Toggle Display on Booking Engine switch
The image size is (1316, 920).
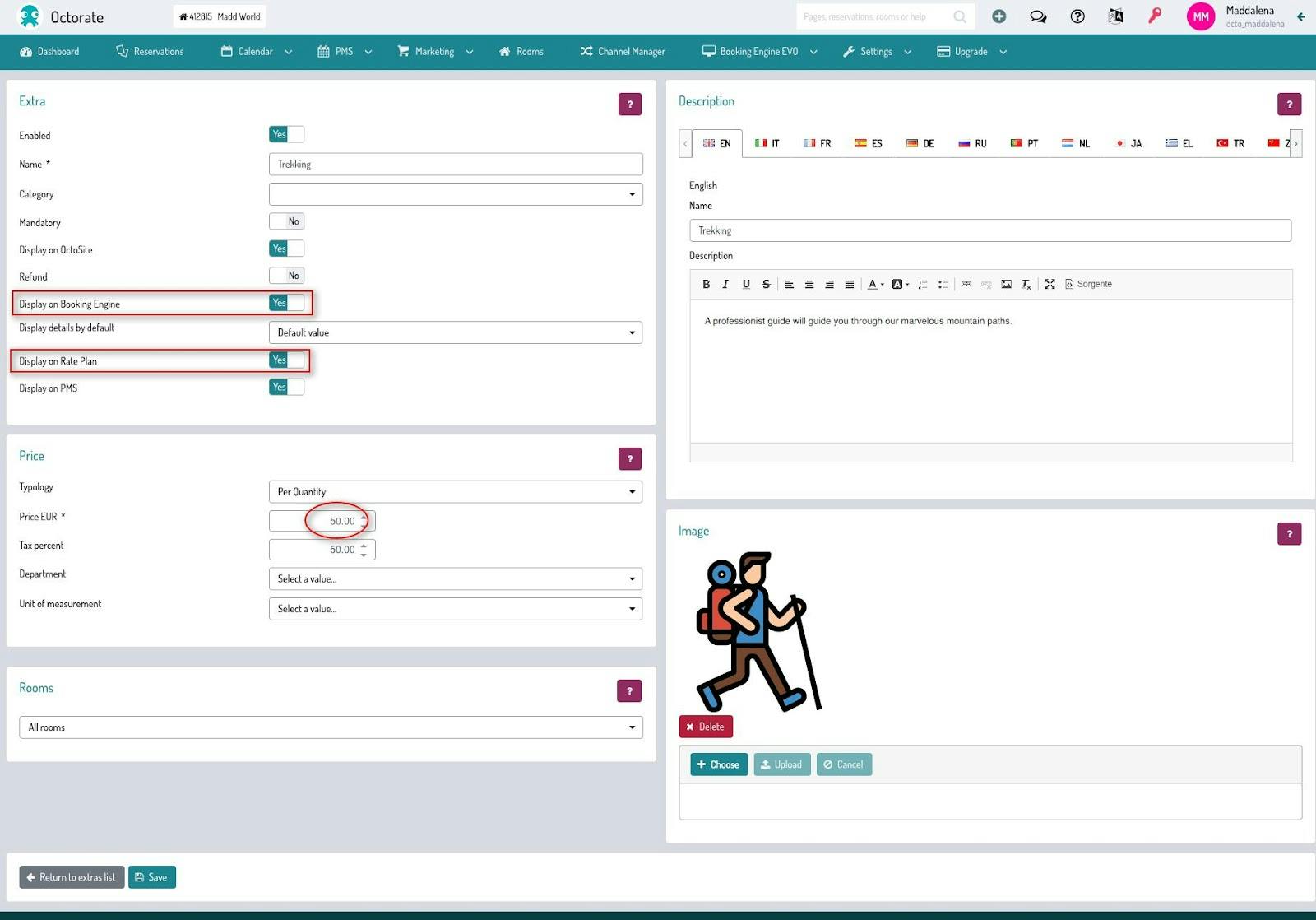(x=286, y=303)
